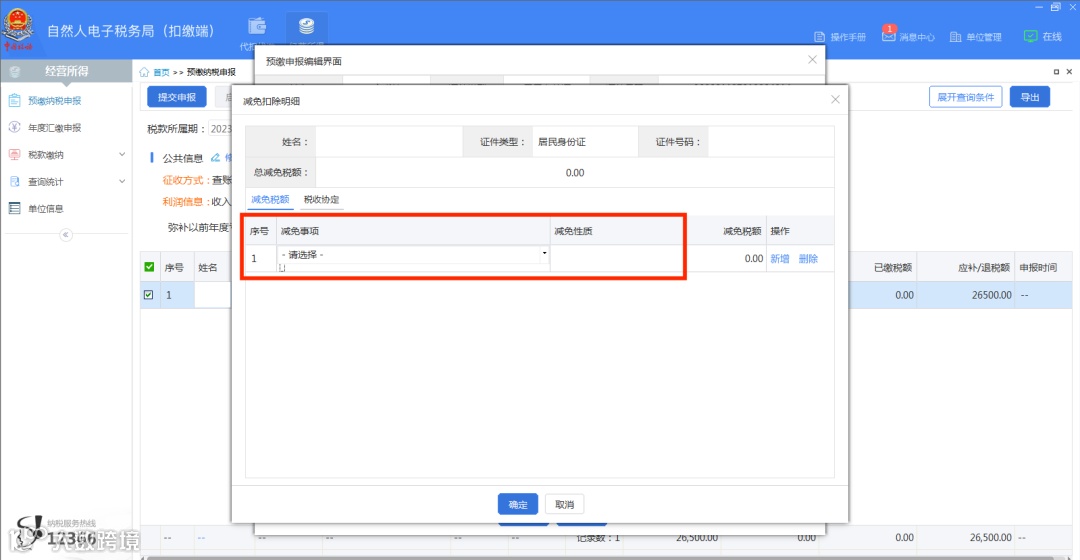Viewport: 1080px width, 560px height.
Task: Click the 减免性质 cell in row 1
Action: [617, 258]
